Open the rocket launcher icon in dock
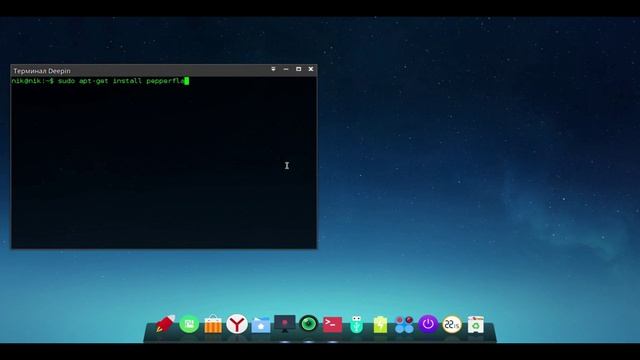 click(x=165, y=324)
